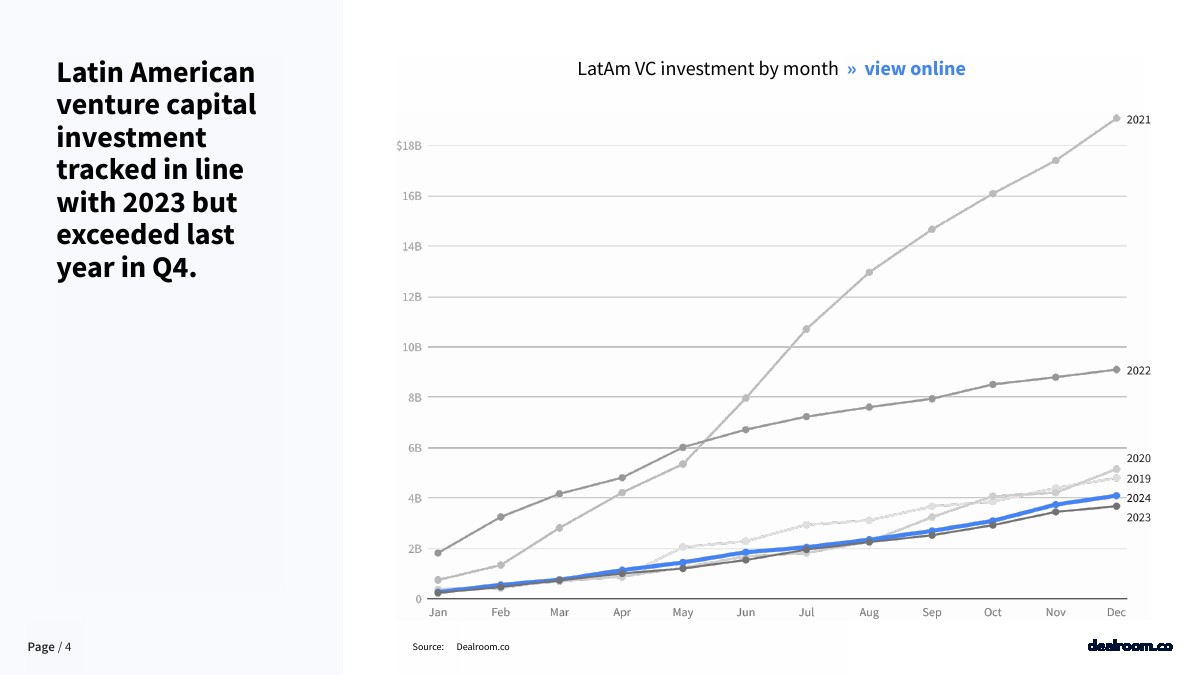Select the 2022 line's December data point
This screenshot has width=1200, height=675.
coord(1117,369)
